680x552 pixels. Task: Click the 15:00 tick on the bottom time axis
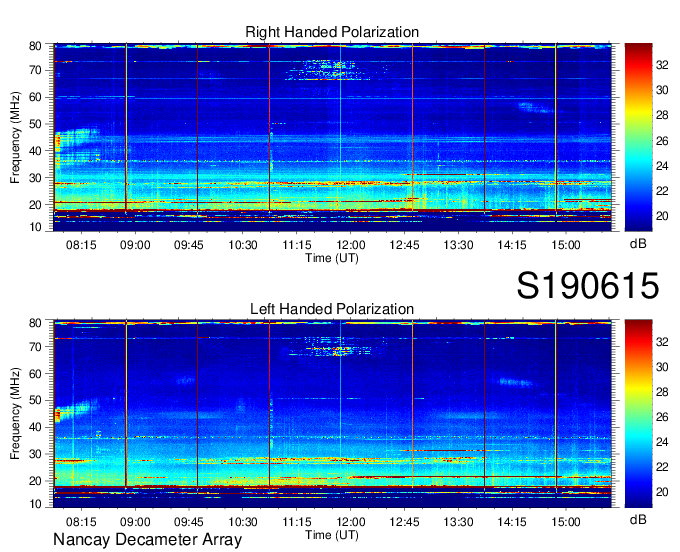pyautogui.click(x=566, y=521)
